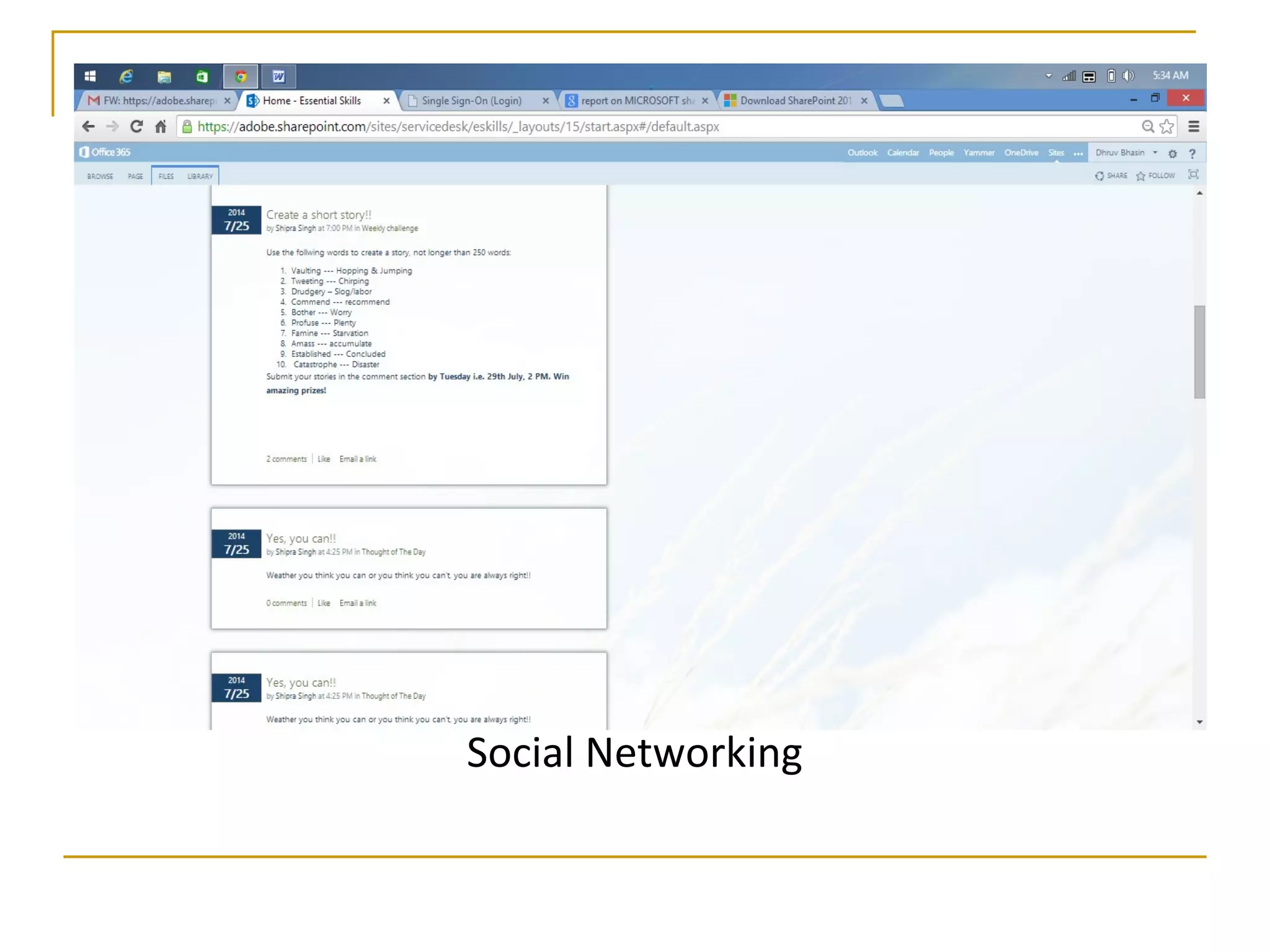
Task: Open the Weekly challenge category link
Action: coord(390,229)
